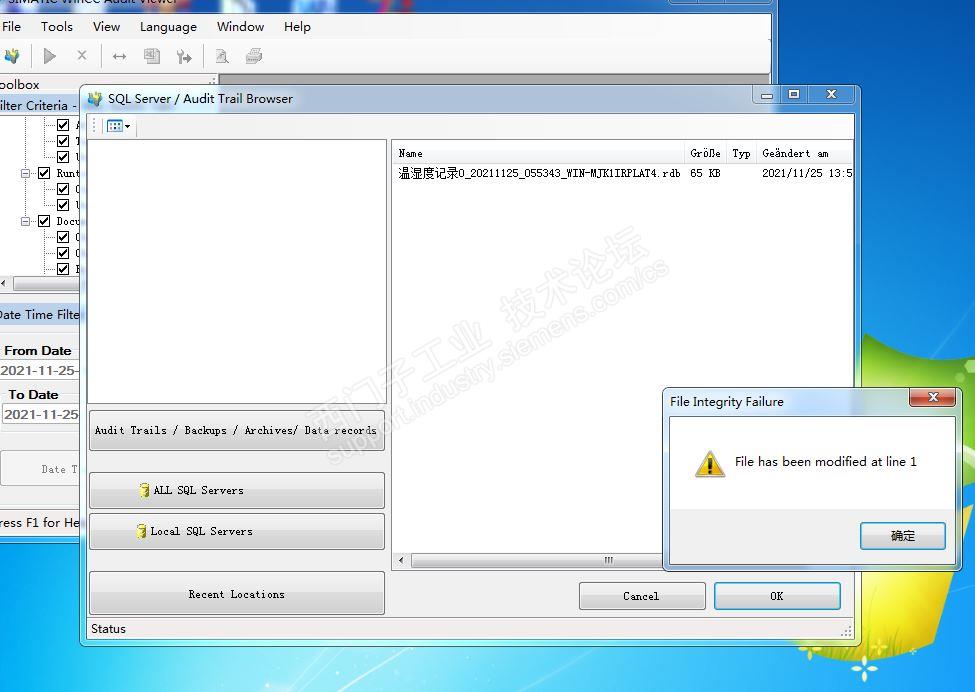Open the Tools menu

click(x=57, y=27)
